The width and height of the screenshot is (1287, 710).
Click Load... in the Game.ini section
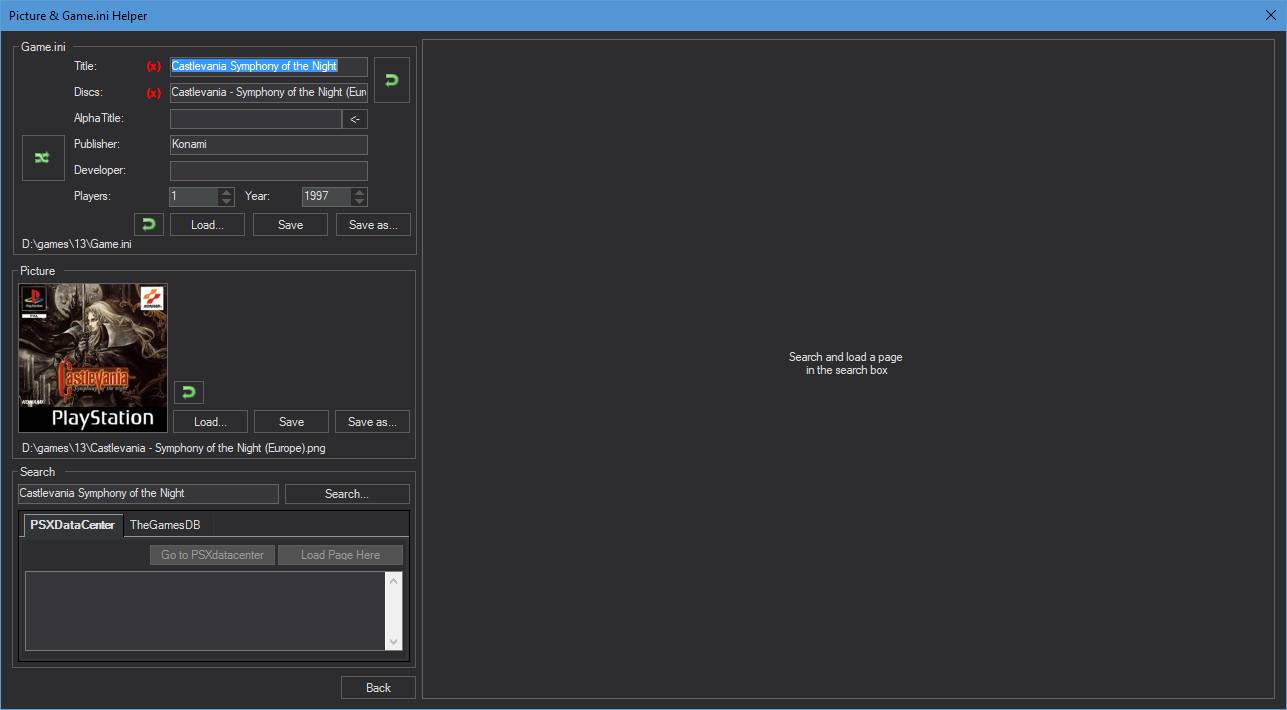pos(207,225)
